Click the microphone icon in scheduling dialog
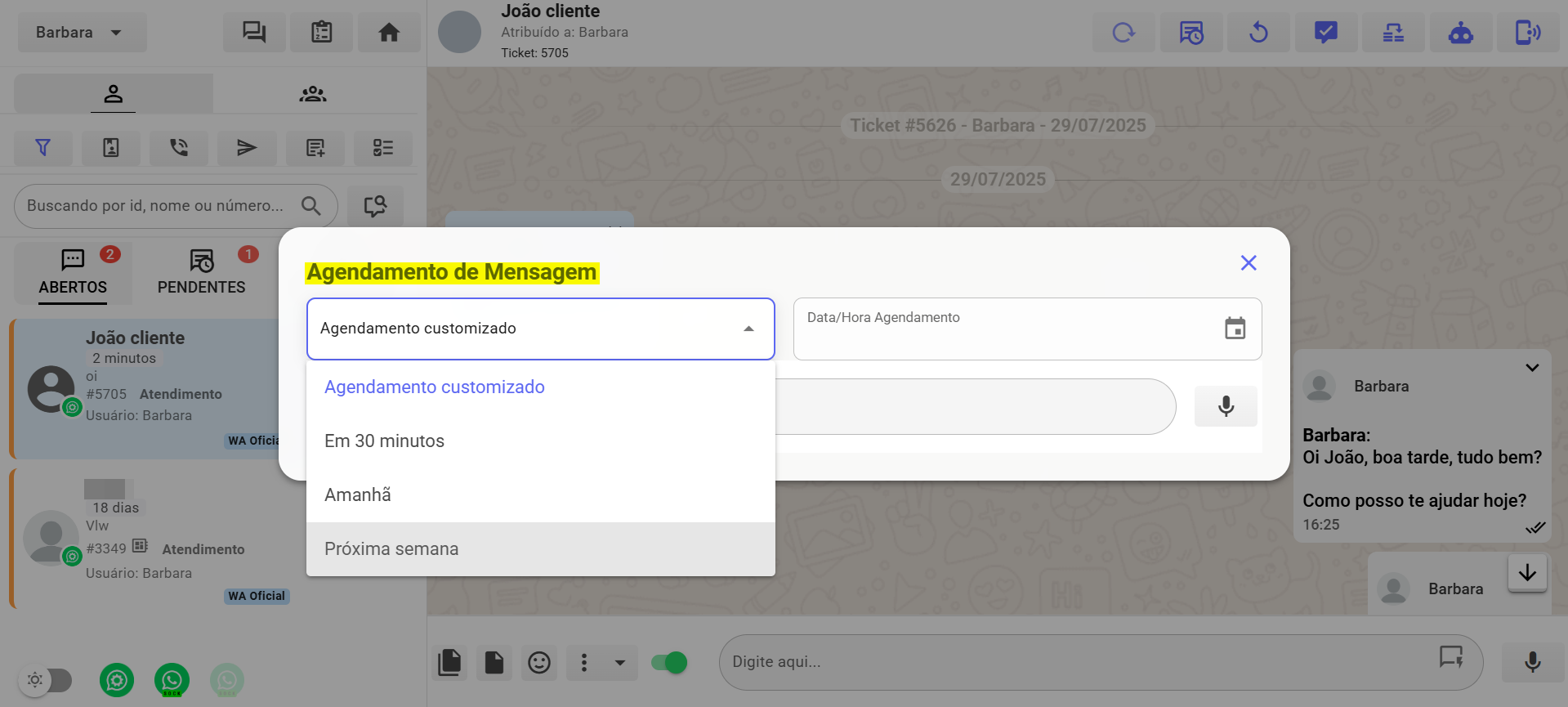This screenshot has height=707, width=1568. pyautogui.click(x=1225, y=406)
